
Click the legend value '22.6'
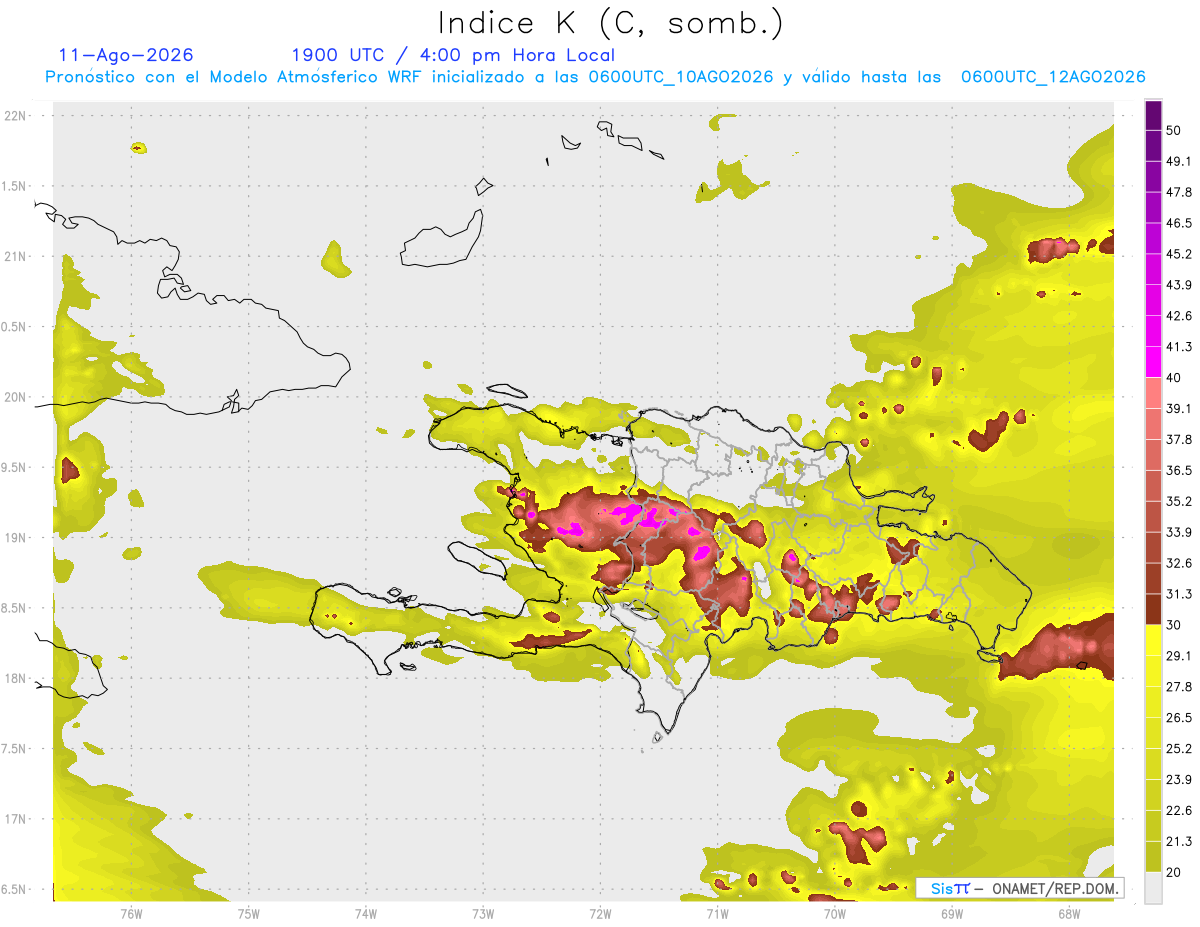(x=1179, y=810)
